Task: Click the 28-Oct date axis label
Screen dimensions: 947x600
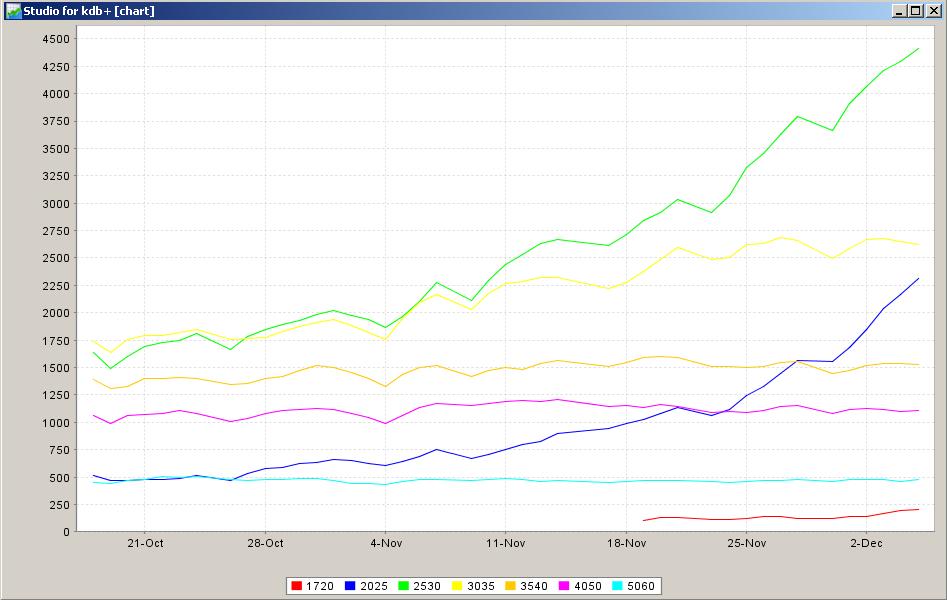Action: tap(265, 543)
